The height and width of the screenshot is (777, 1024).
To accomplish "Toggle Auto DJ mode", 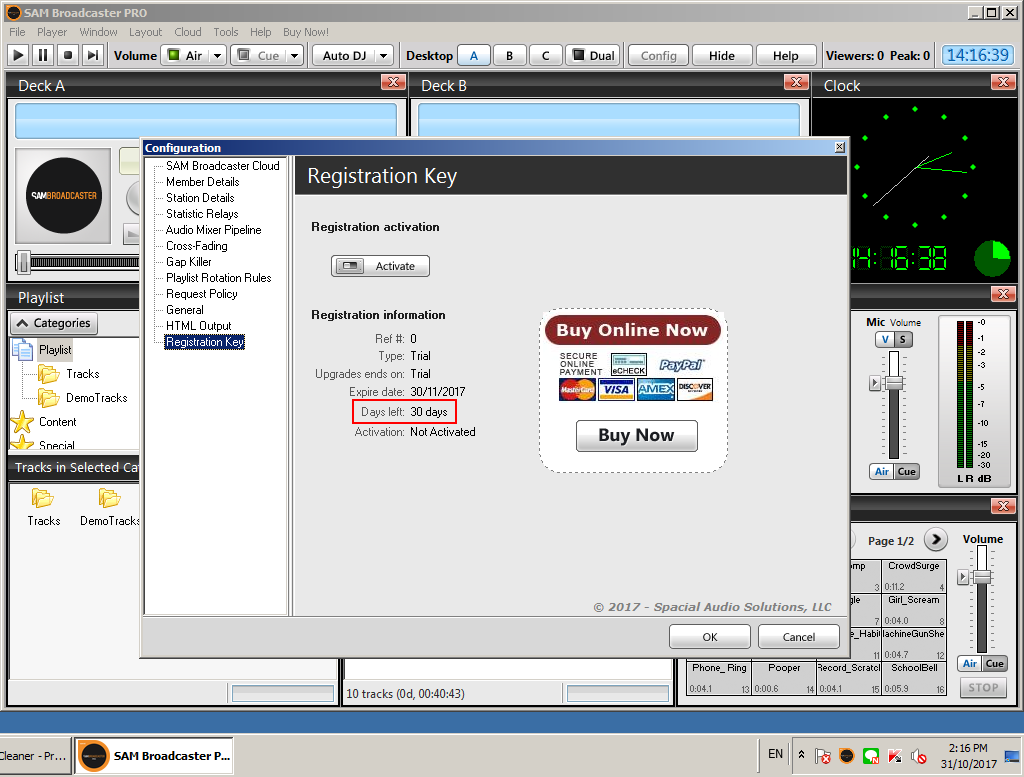I will point(344,56).
